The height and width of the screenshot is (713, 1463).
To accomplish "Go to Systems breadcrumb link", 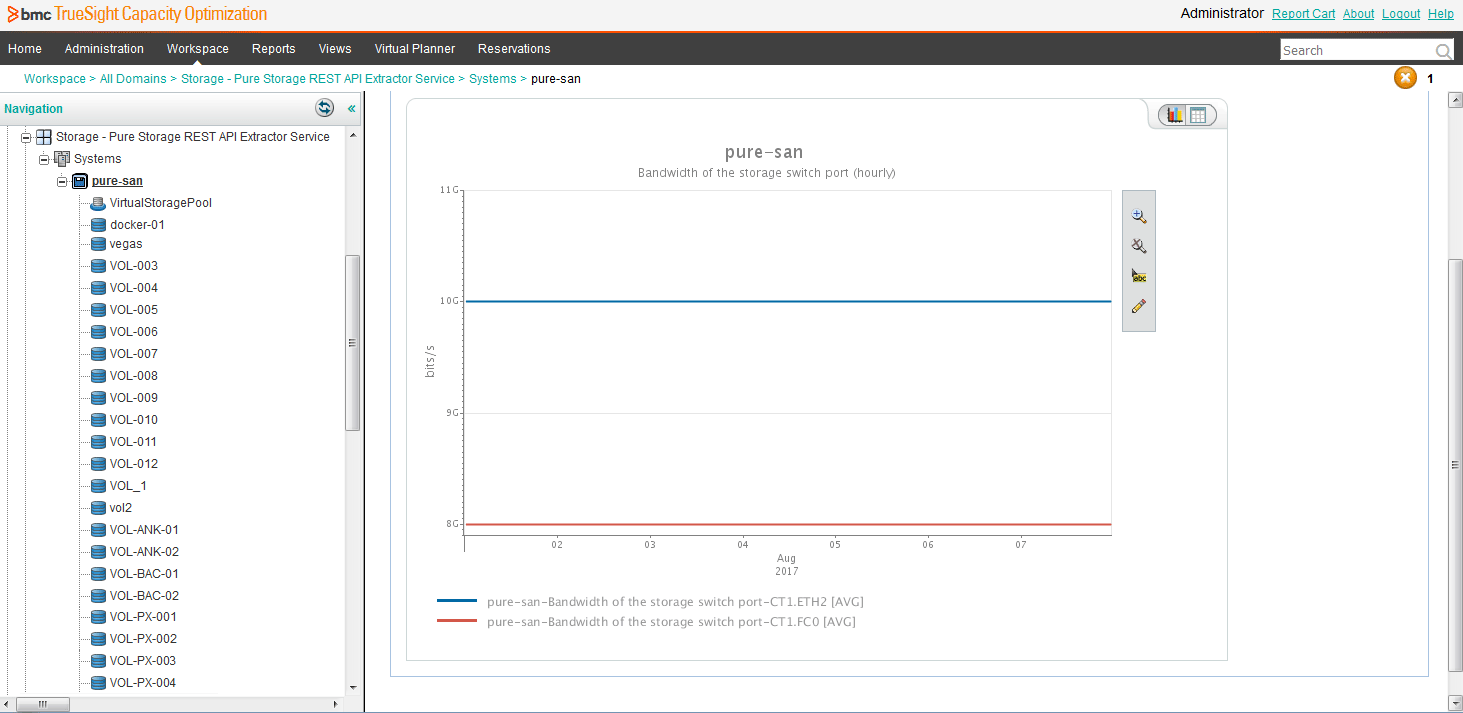I will pos(493,79).
